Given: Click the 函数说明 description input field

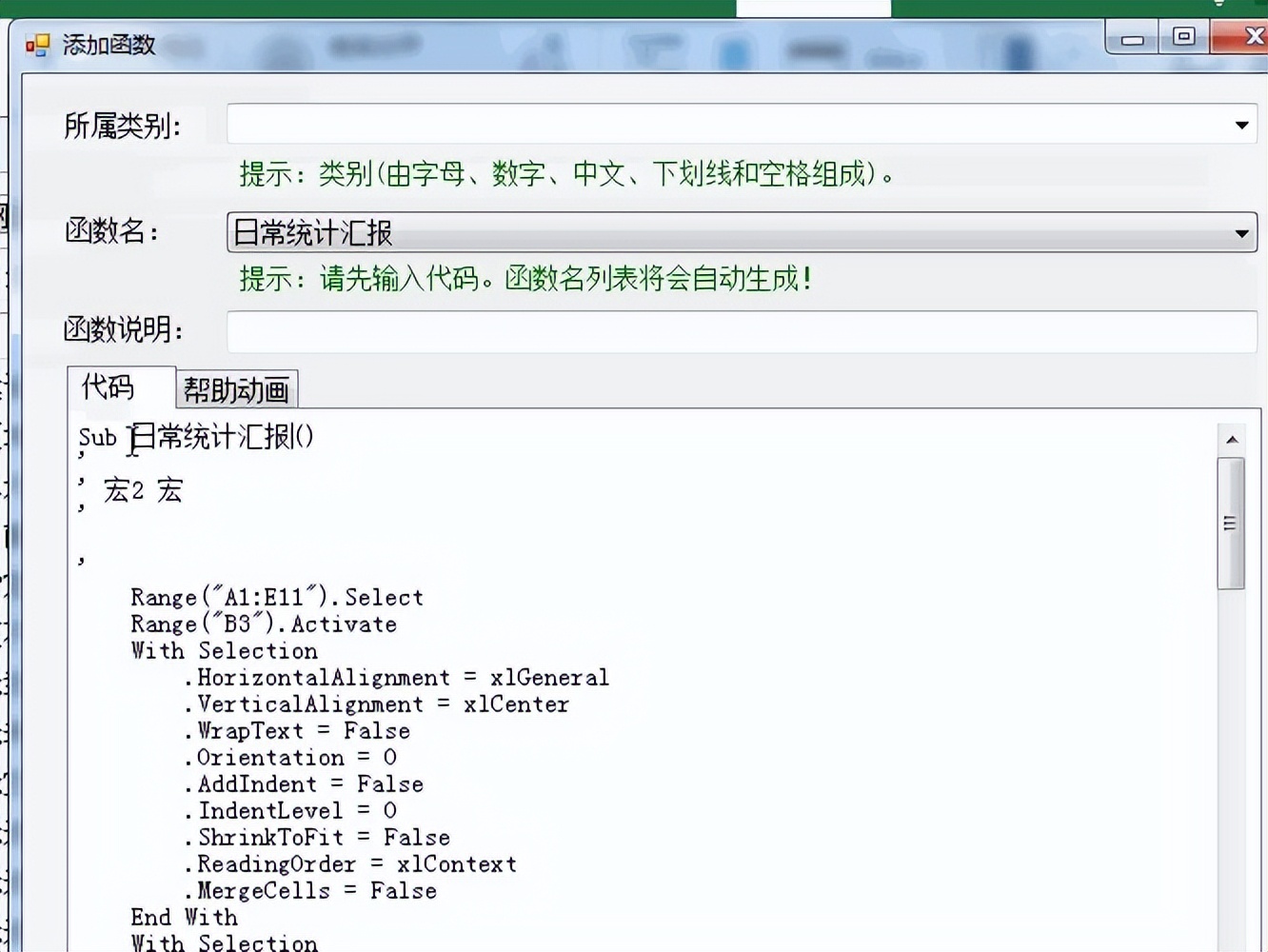Looking at the screenshot, I should (666, 331).
